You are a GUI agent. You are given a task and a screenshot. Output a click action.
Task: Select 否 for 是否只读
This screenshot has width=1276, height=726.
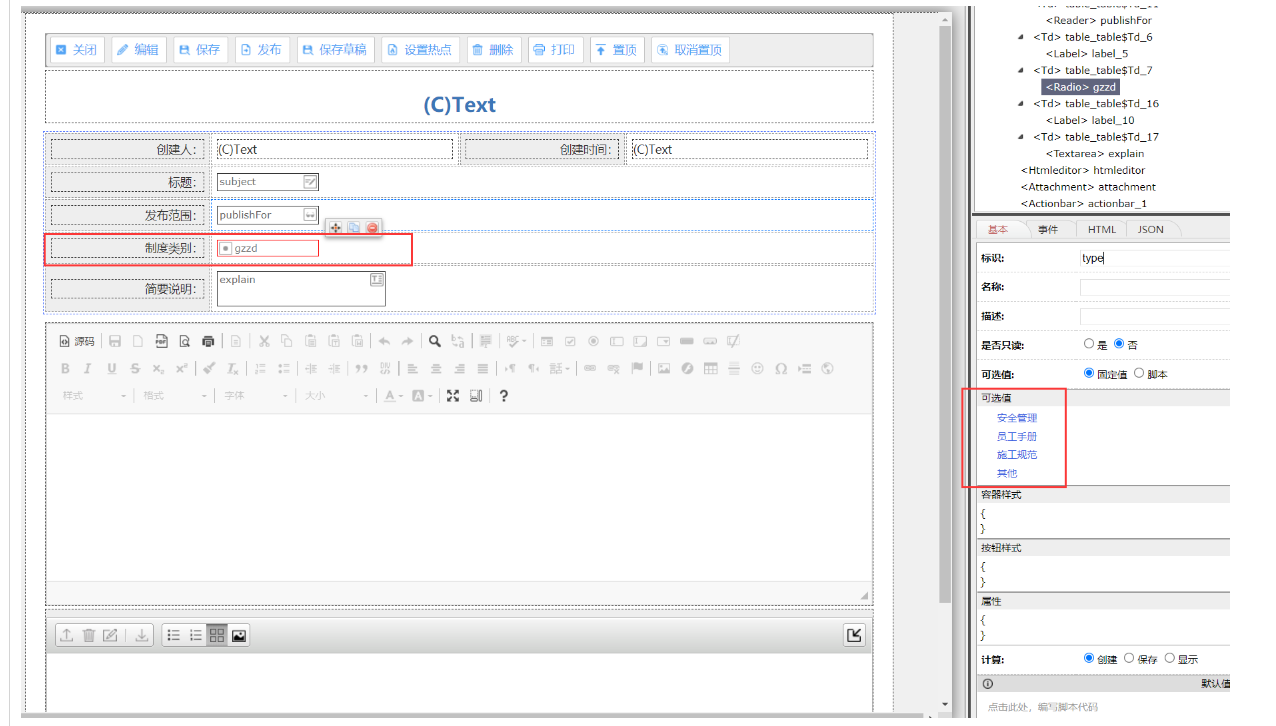pos(1119,343)
